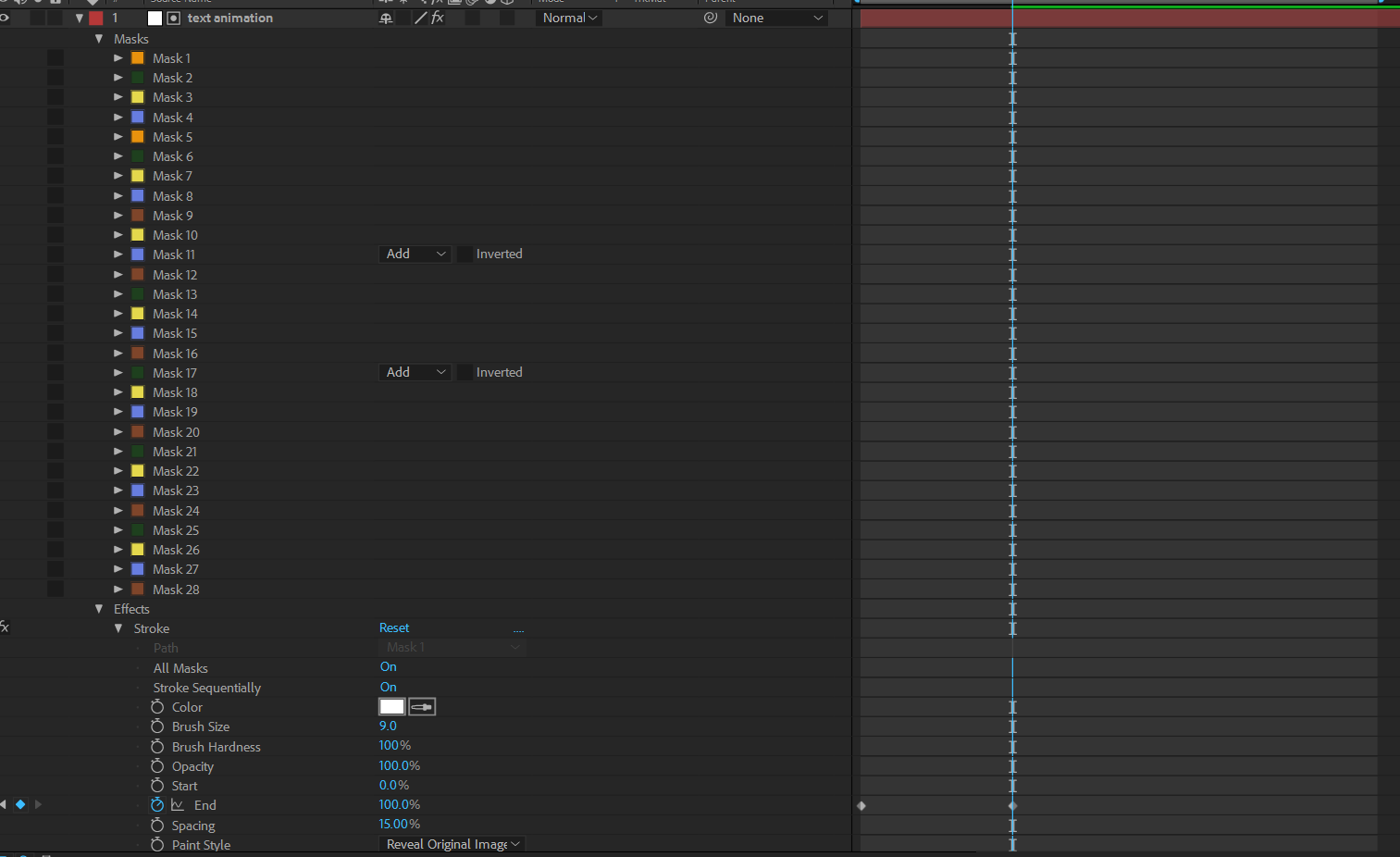Click the red text animation layer bar

coord(1130,18)
